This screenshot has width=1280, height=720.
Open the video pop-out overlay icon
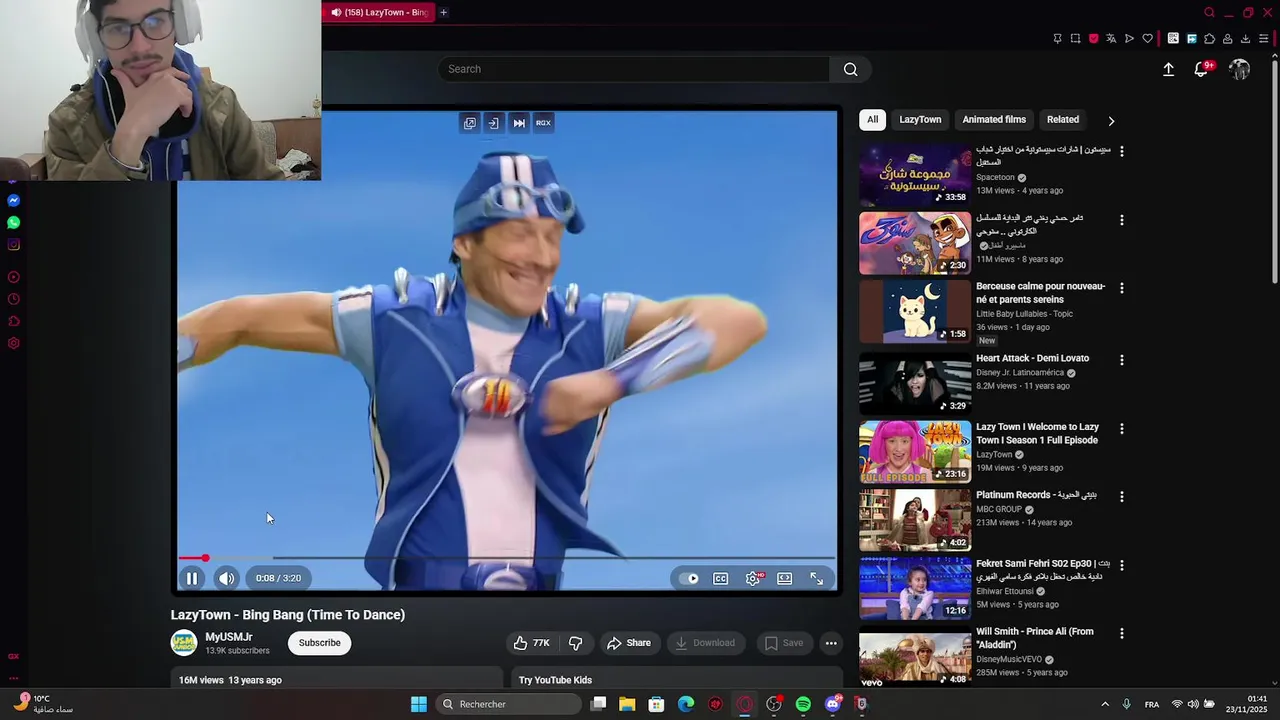pyautogui.click(x=469, y=123)
